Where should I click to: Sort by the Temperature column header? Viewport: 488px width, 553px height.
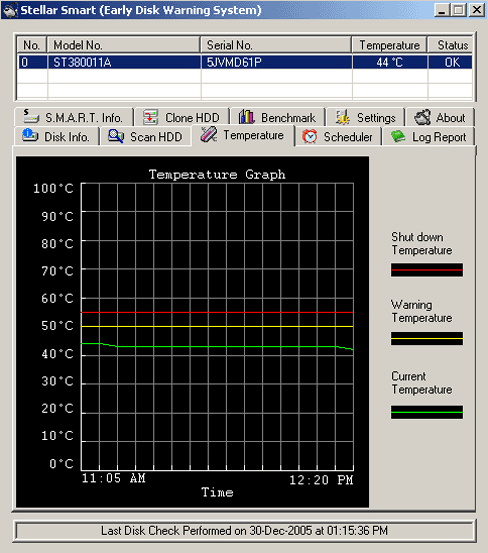(389, 45)
